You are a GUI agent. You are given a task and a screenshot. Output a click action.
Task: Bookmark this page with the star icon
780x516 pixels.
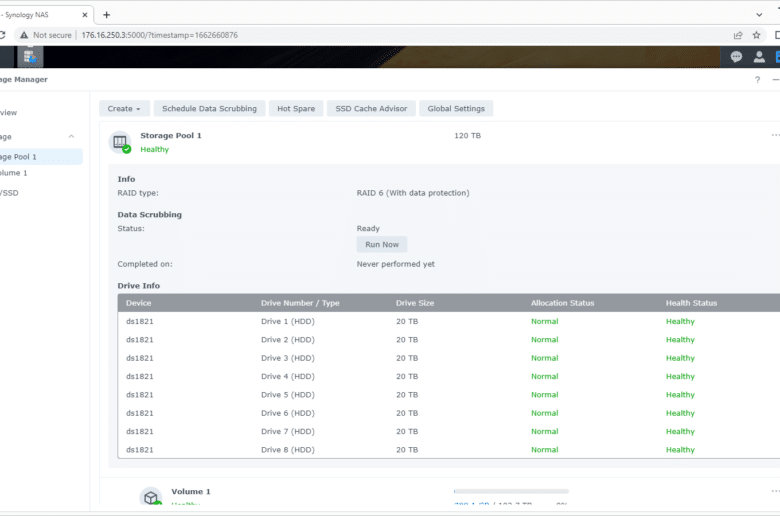[756, 35]
